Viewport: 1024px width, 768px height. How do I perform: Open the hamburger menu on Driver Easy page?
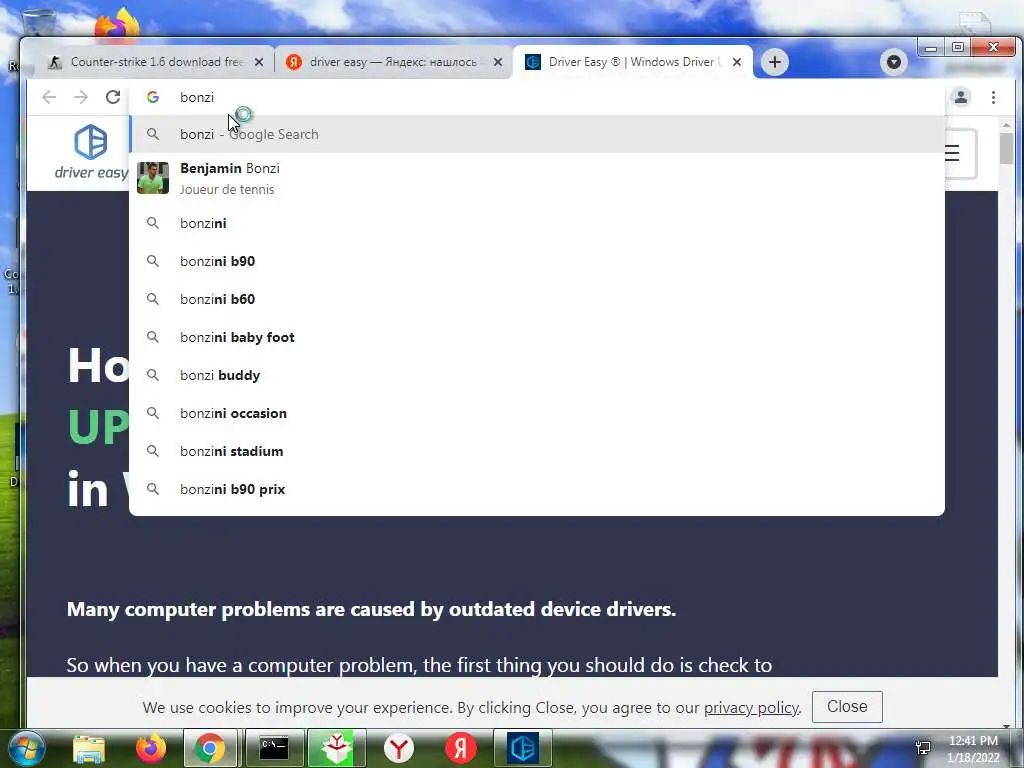(952, 153)
